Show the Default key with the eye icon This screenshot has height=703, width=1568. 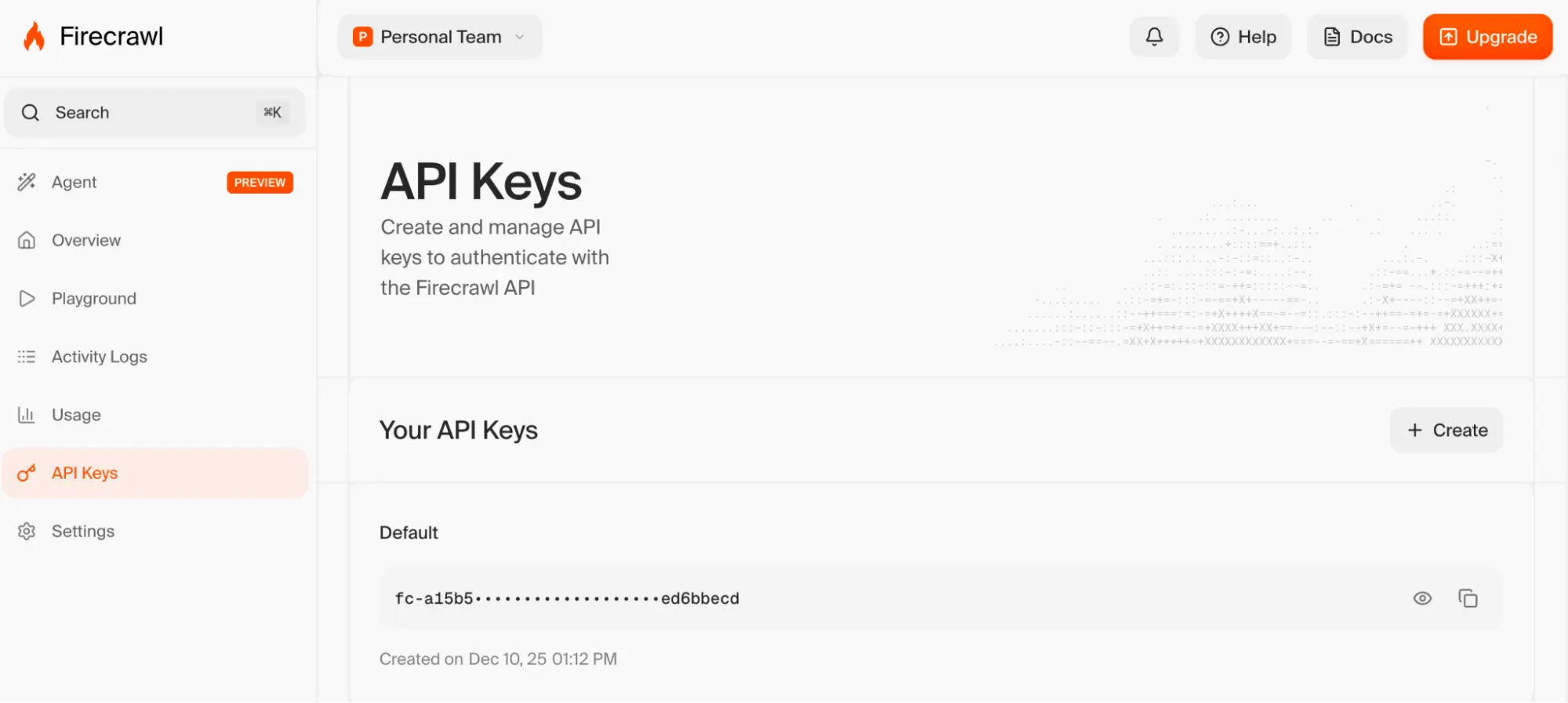[x=1422, y=598]
